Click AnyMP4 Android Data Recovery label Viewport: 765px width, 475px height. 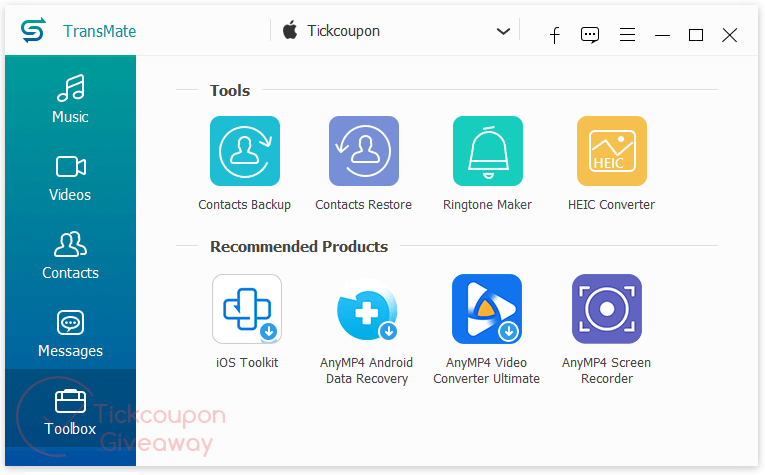tap(366, 371)
